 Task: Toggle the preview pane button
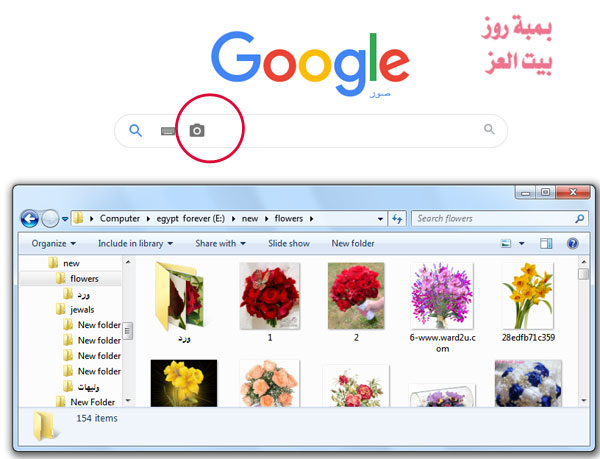tap(546, 243)
